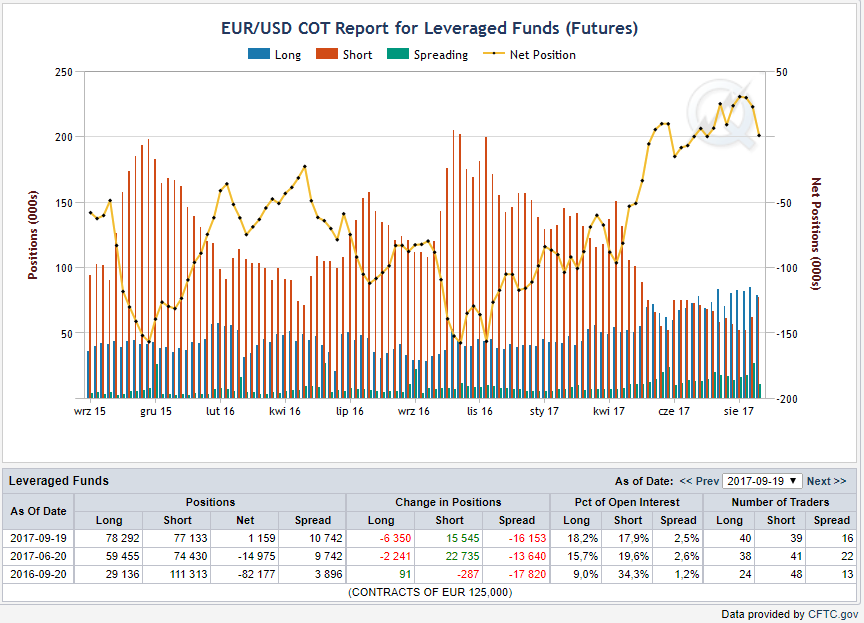The height and width of the screenshot is (623, 864).
Task: Click the Spread value 10 742
Action: coord(325,538)
